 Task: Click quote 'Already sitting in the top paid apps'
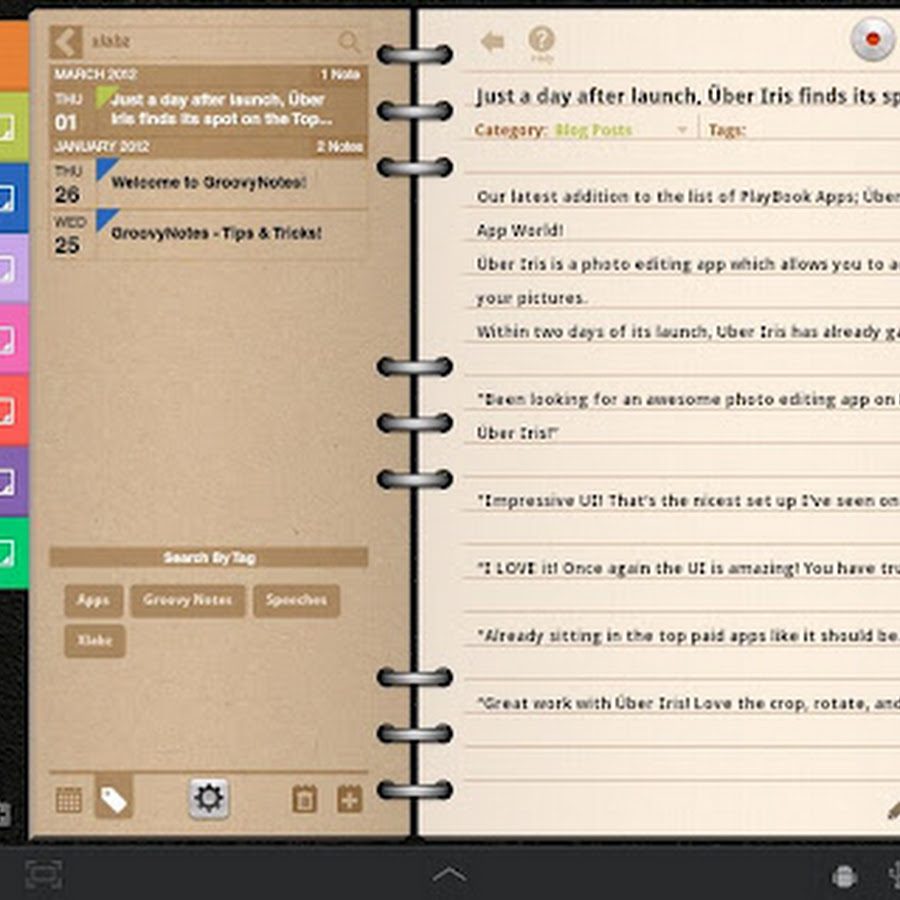[688, 636]
